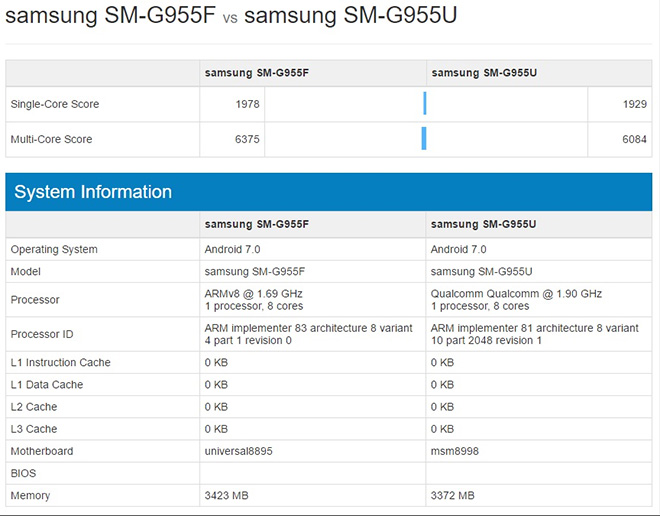Select the L3 Cache label
The width and height of the screenshot is (660, 516).
click(x=34, y=429)
